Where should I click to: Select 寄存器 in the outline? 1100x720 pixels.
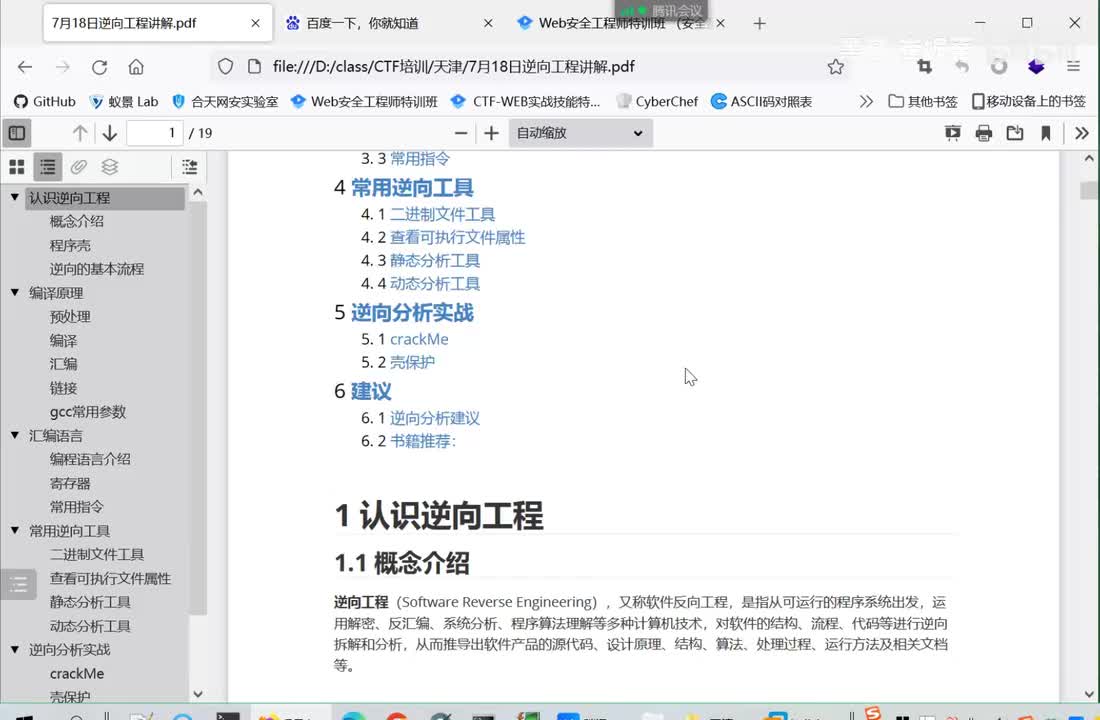(70, 483)
